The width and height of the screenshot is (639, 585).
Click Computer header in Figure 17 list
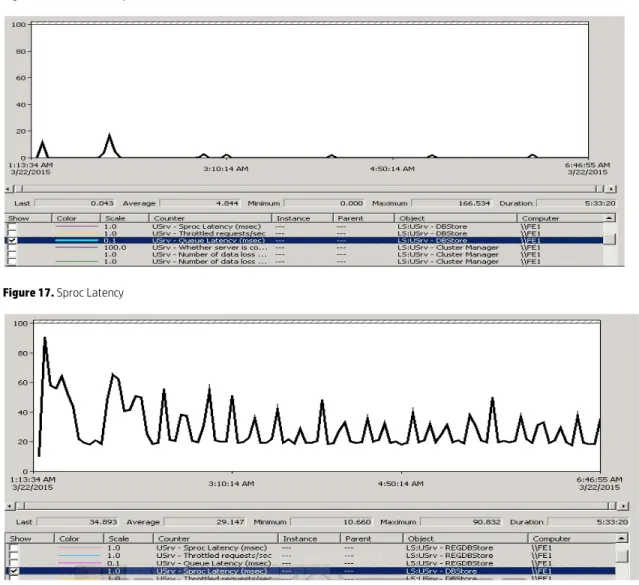coord(572,539)
